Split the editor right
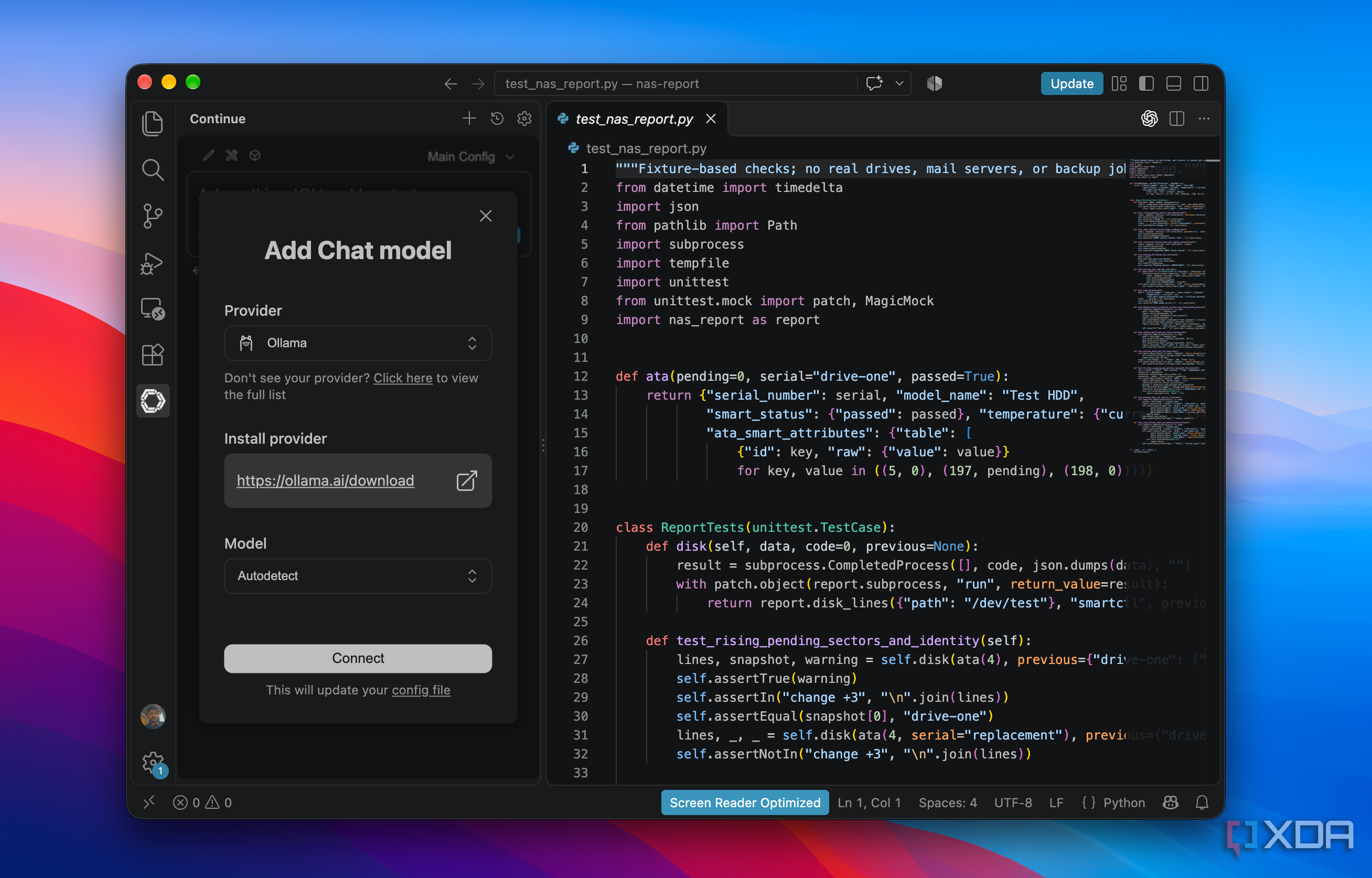1372x878 pixels. pos(1176,118)
